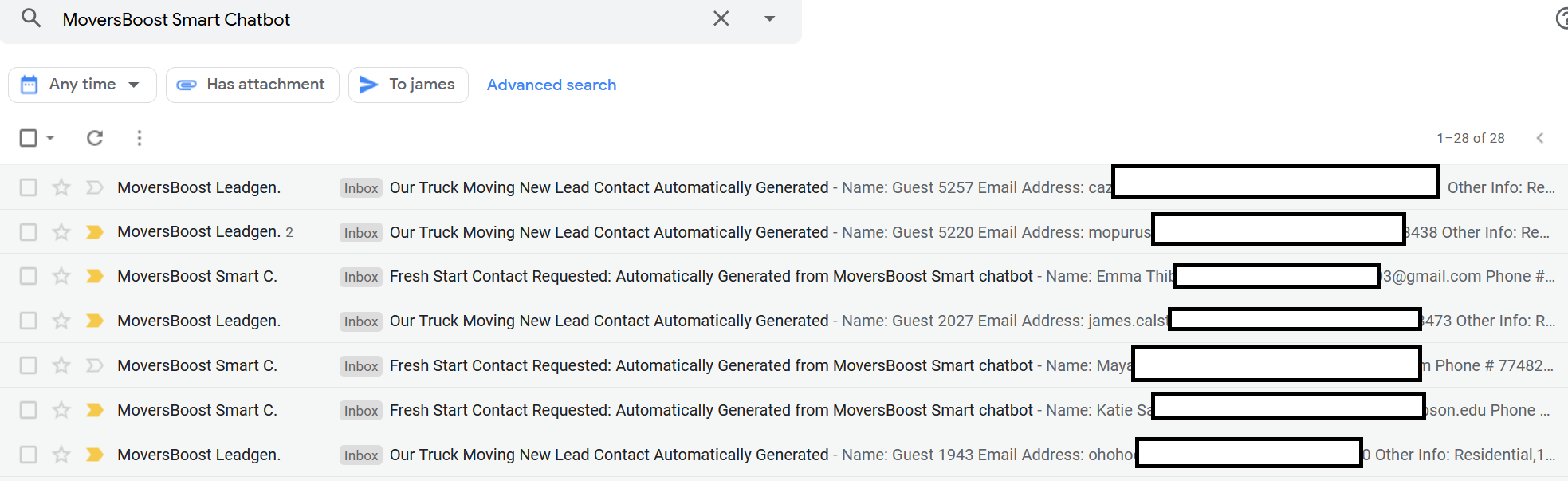Star the Guest 5220 lead email
1568x481 pixels.
click(x=61, y=232)
